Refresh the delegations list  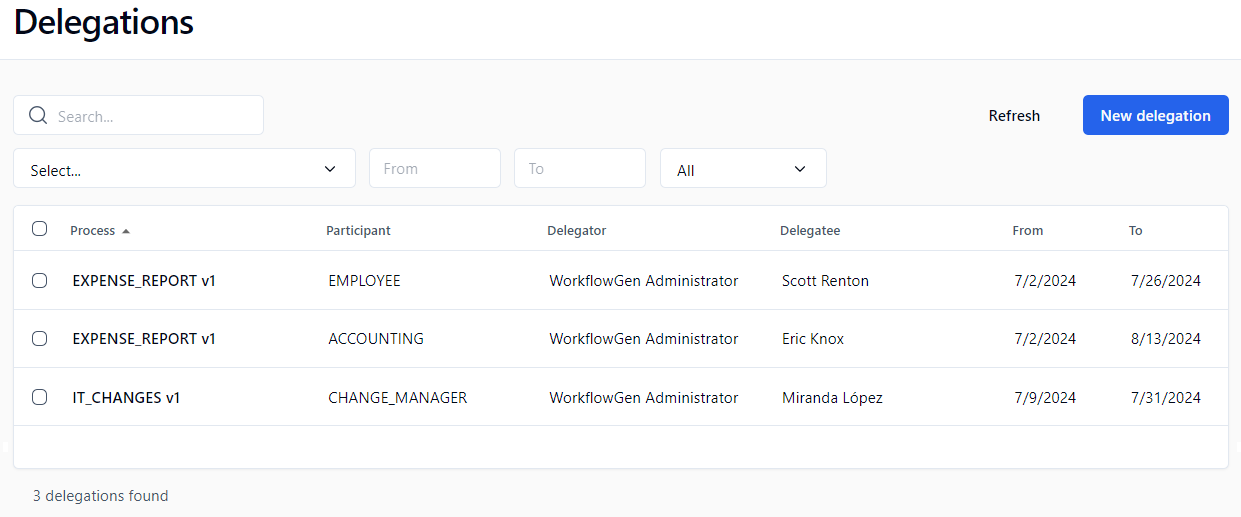(1014, 116)
